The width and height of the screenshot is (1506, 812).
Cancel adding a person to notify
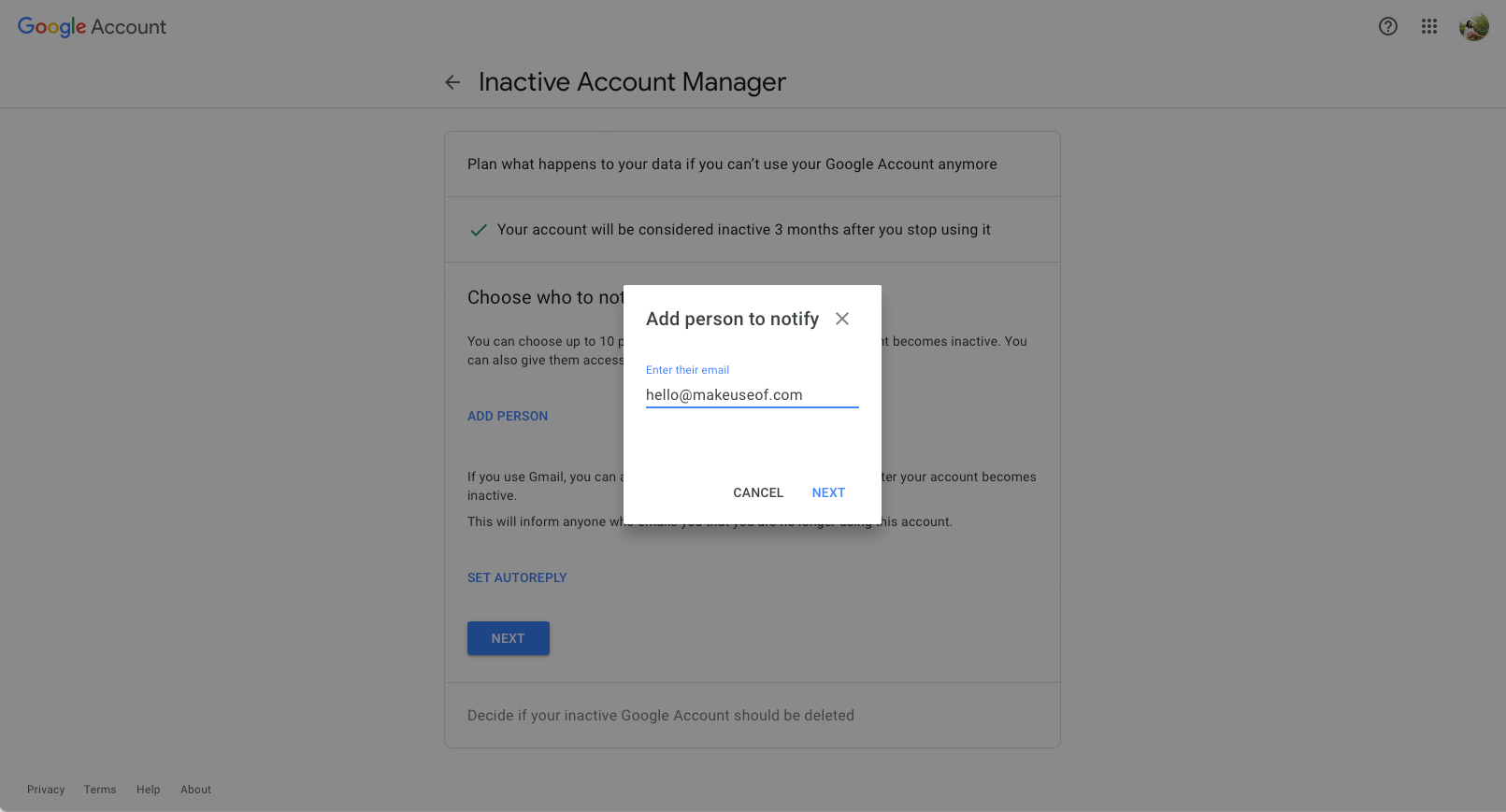[x=758, y=492]
